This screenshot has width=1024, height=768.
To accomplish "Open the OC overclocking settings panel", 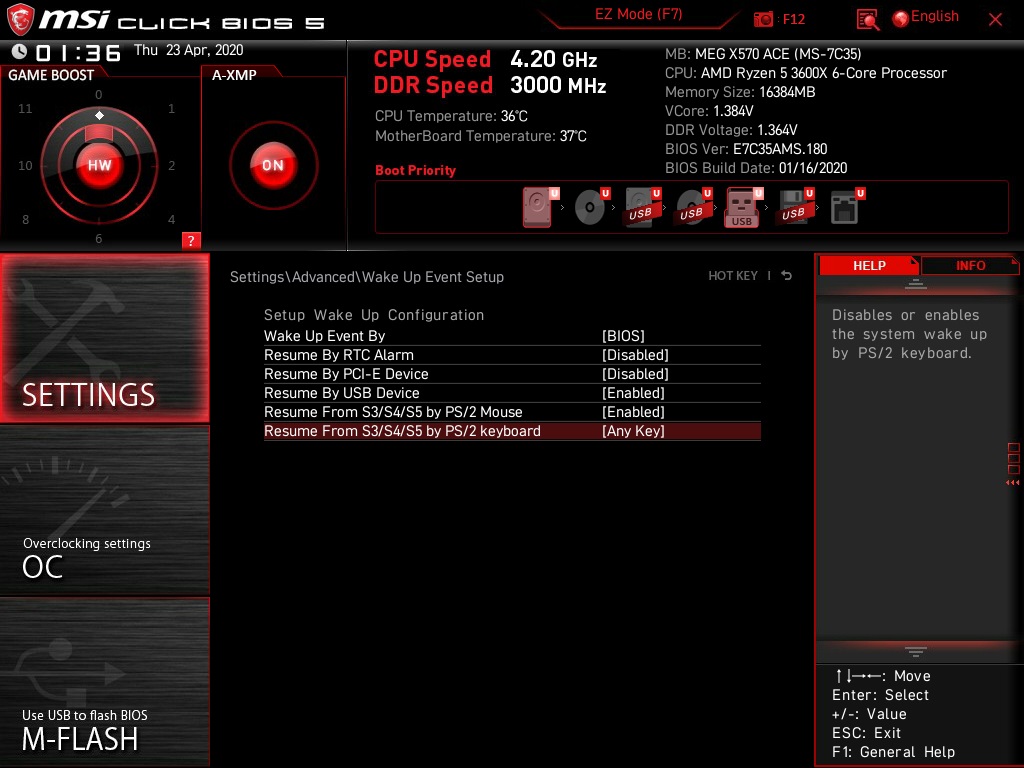I will coord(104,511).
